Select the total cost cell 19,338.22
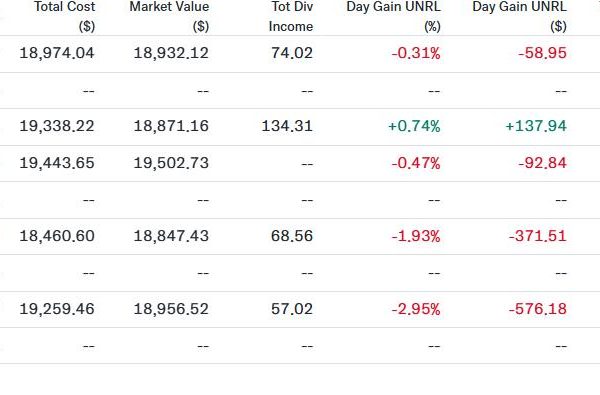 click(57, 126)
